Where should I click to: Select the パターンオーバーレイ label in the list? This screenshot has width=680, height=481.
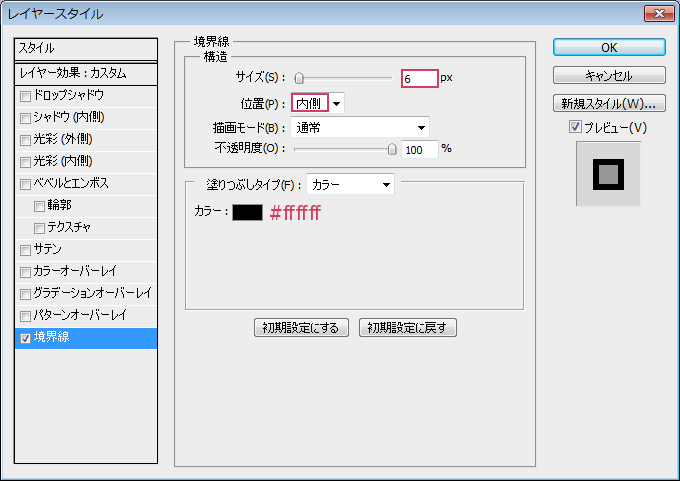pos(80,315)
